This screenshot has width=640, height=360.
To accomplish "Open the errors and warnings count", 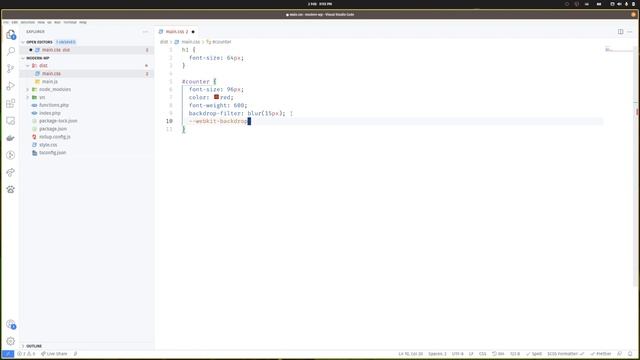I will coord(26,354).
